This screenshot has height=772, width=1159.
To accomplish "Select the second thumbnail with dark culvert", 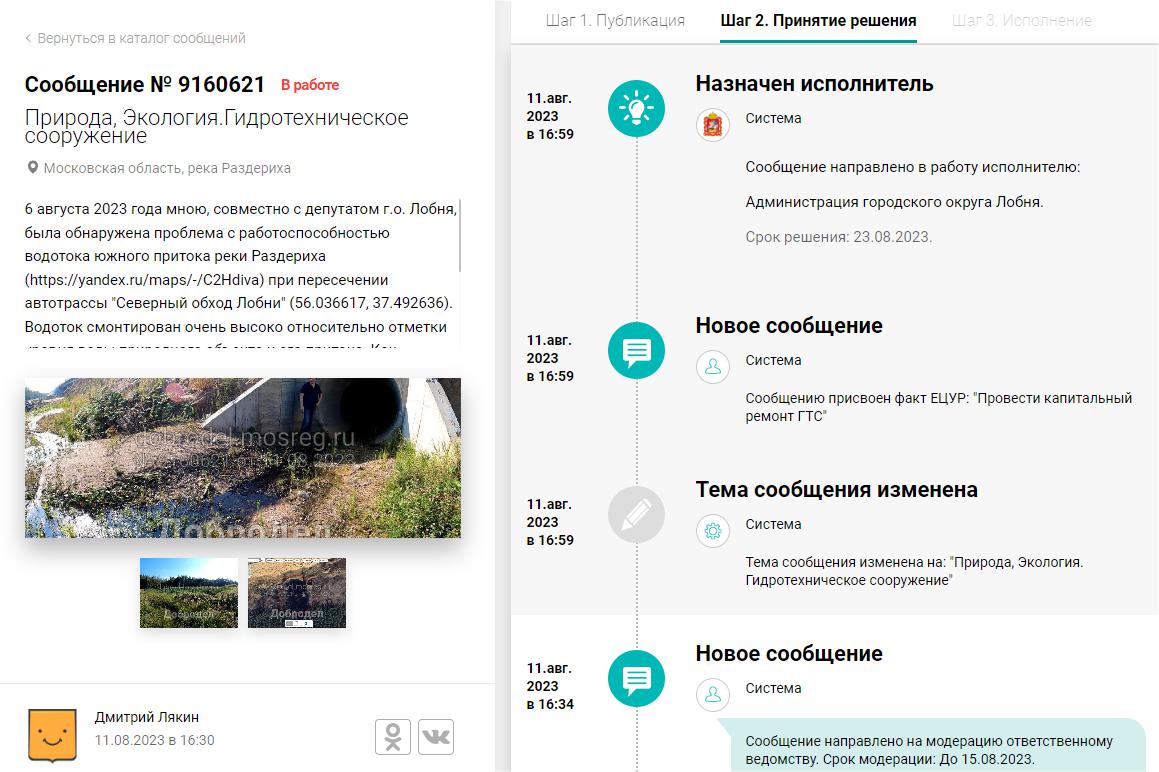I will pyautogui.click(x=296, y=593).
